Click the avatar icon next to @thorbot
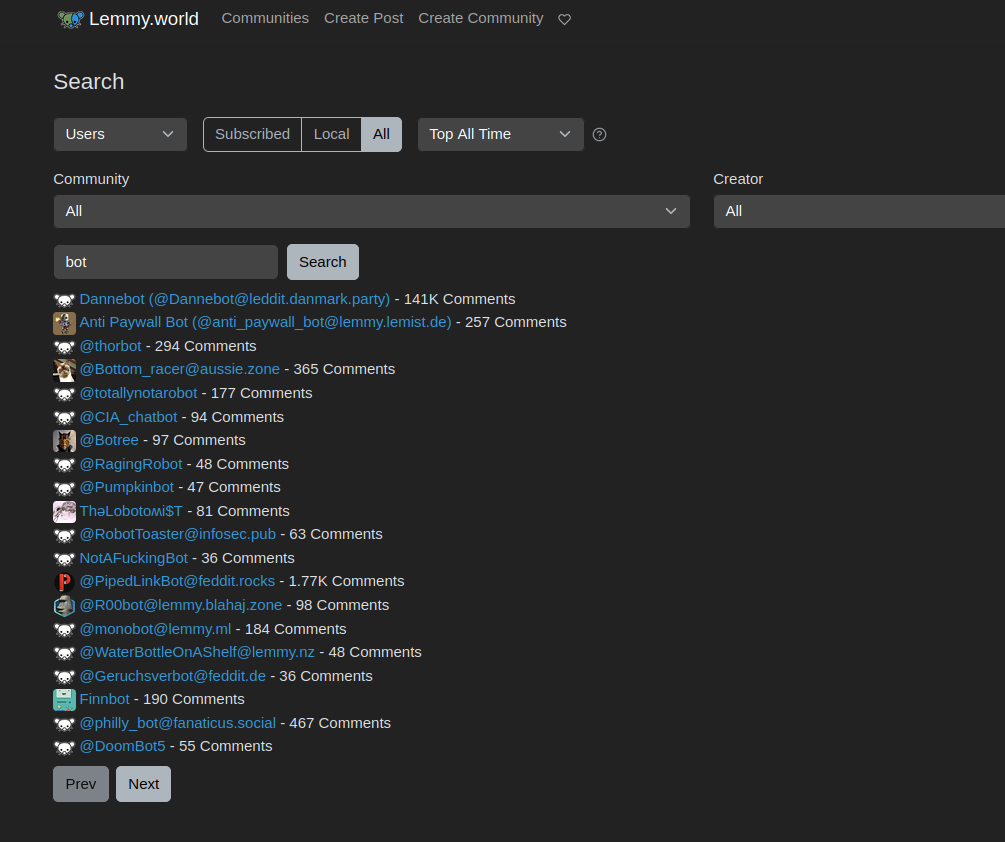The height and width of the screenshot is (842, 1005). click(64, 347)
